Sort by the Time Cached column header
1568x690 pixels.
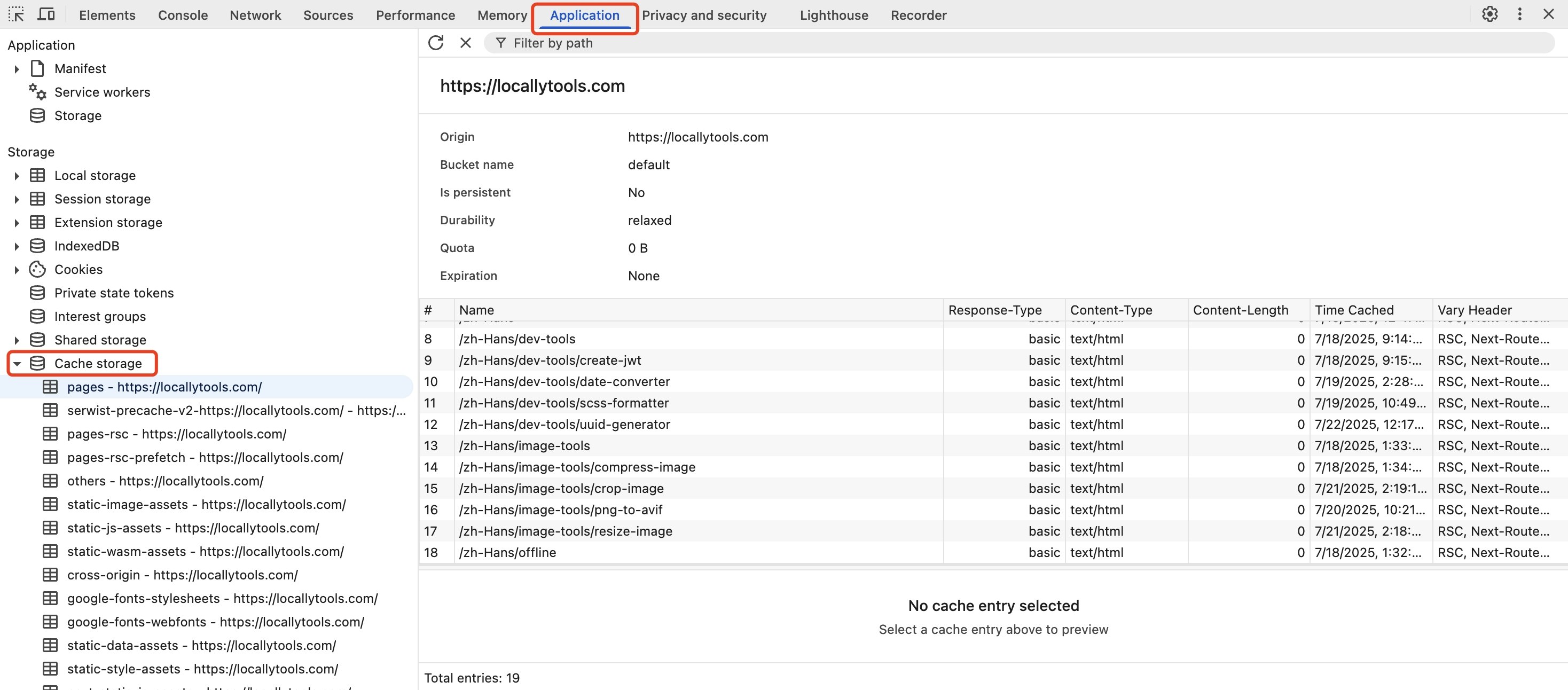[1354, 310]
